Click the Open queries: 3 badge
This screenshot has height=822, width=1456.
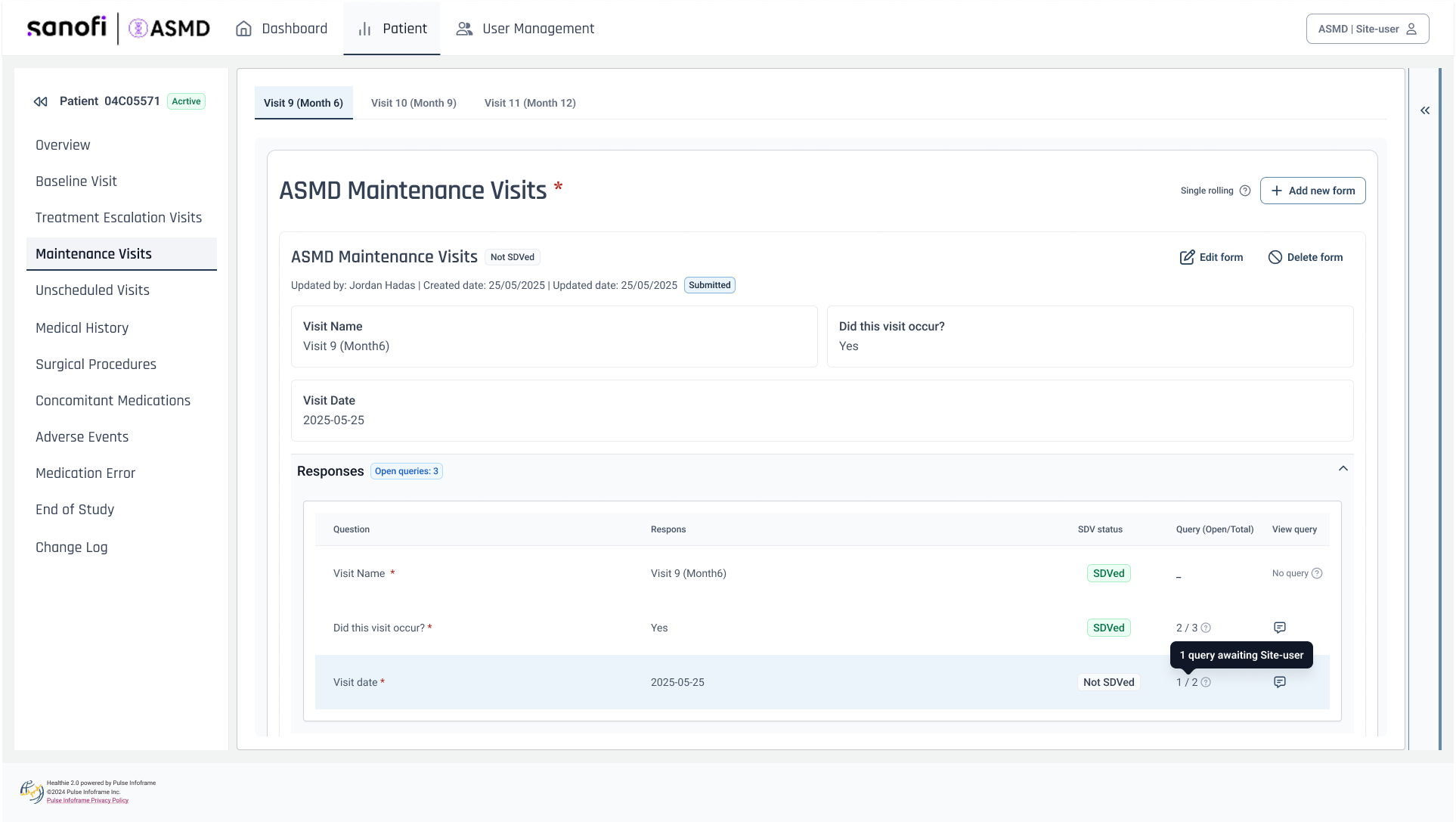pos(407,471)
